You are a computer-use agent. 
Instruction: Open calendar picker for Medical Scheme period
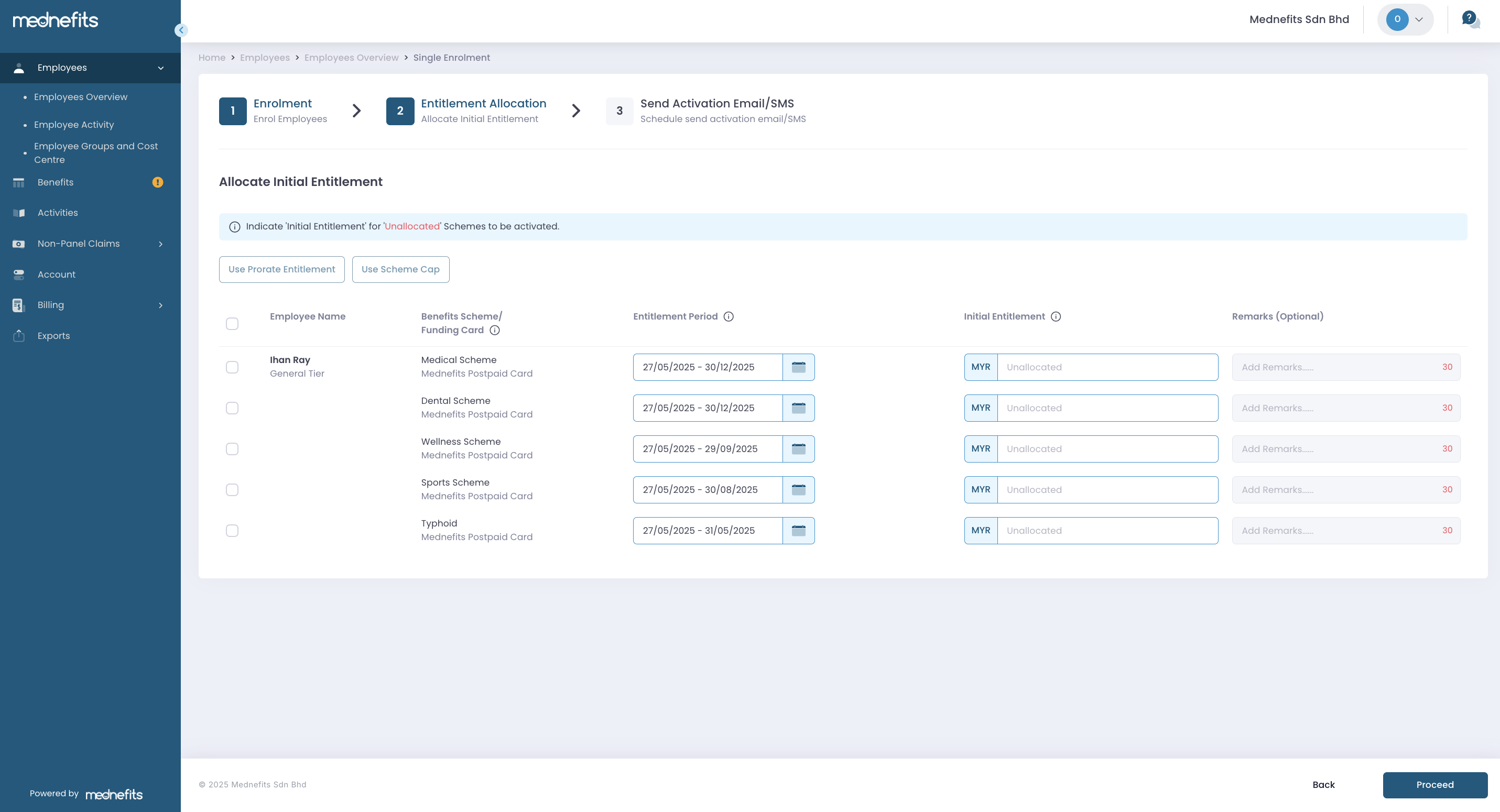(798, 367)
